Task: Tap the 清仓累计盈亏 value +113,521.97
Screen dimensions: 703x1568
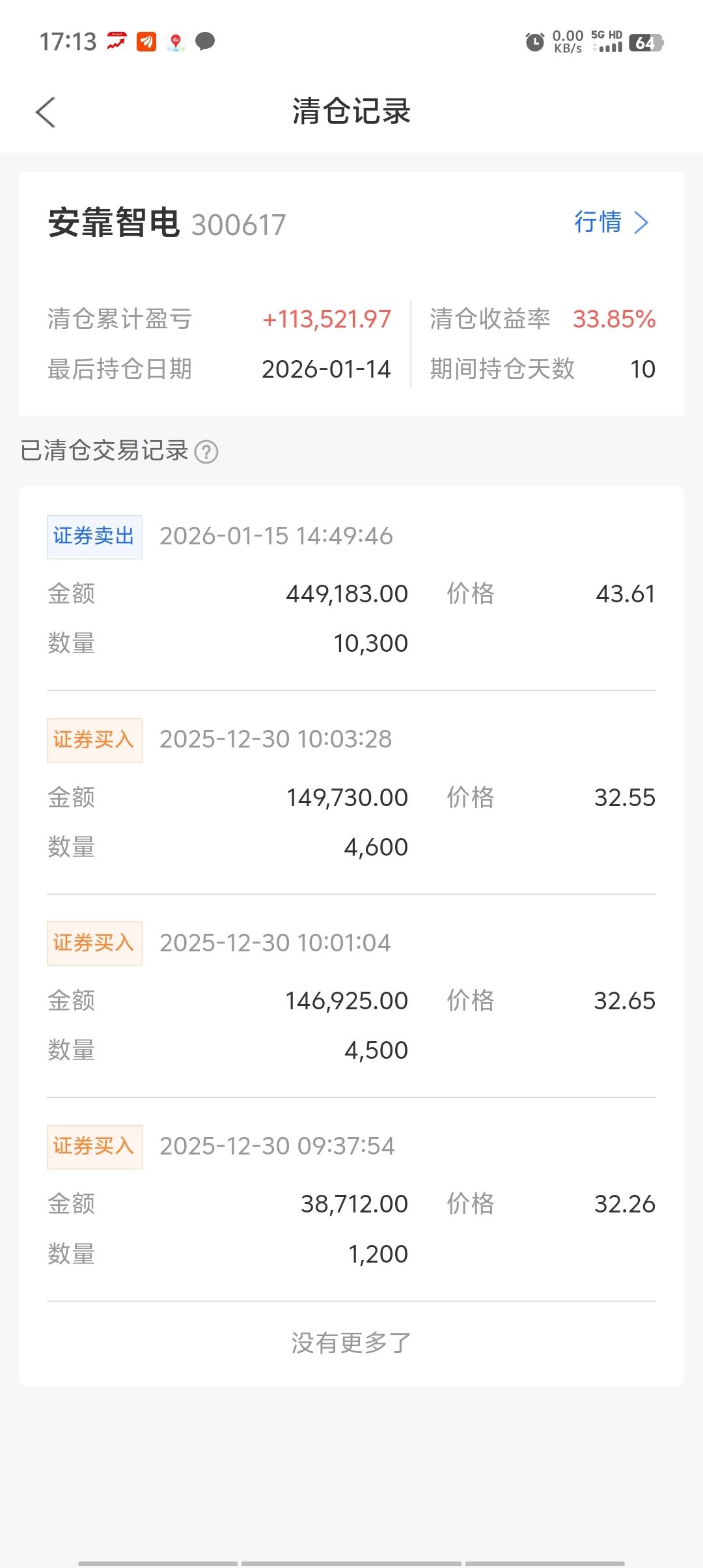Action: pos(326,319)
